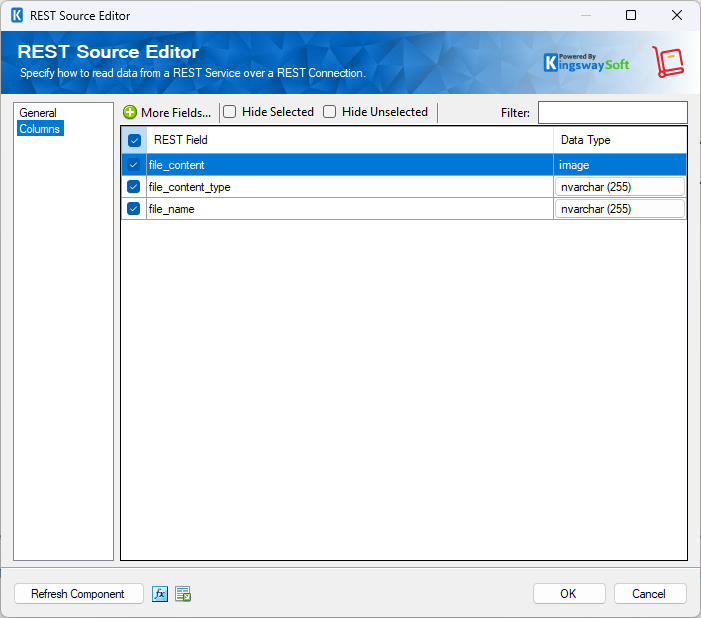701x618 pixels.
Task: Select the file_name field name
Action: point(171,209)
